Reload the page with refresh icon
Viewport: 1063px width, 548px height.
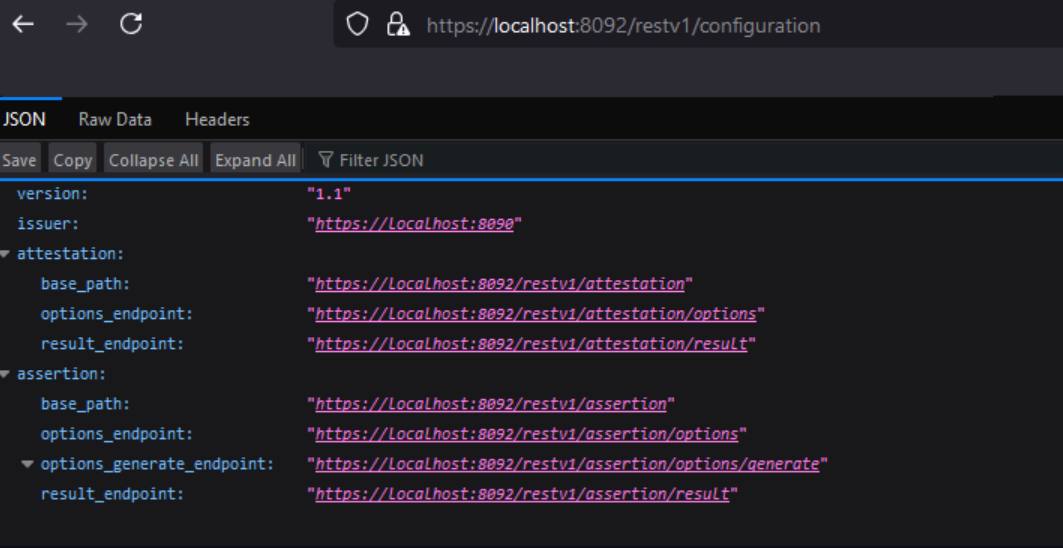pos(131,24)
